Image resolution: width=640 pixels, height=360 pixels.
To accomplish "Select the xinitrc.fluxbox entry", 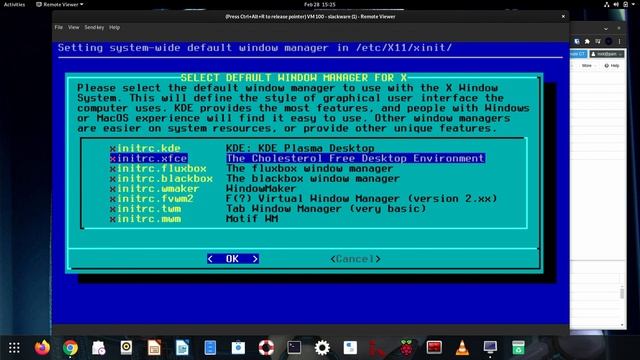I will coord(158,168).
